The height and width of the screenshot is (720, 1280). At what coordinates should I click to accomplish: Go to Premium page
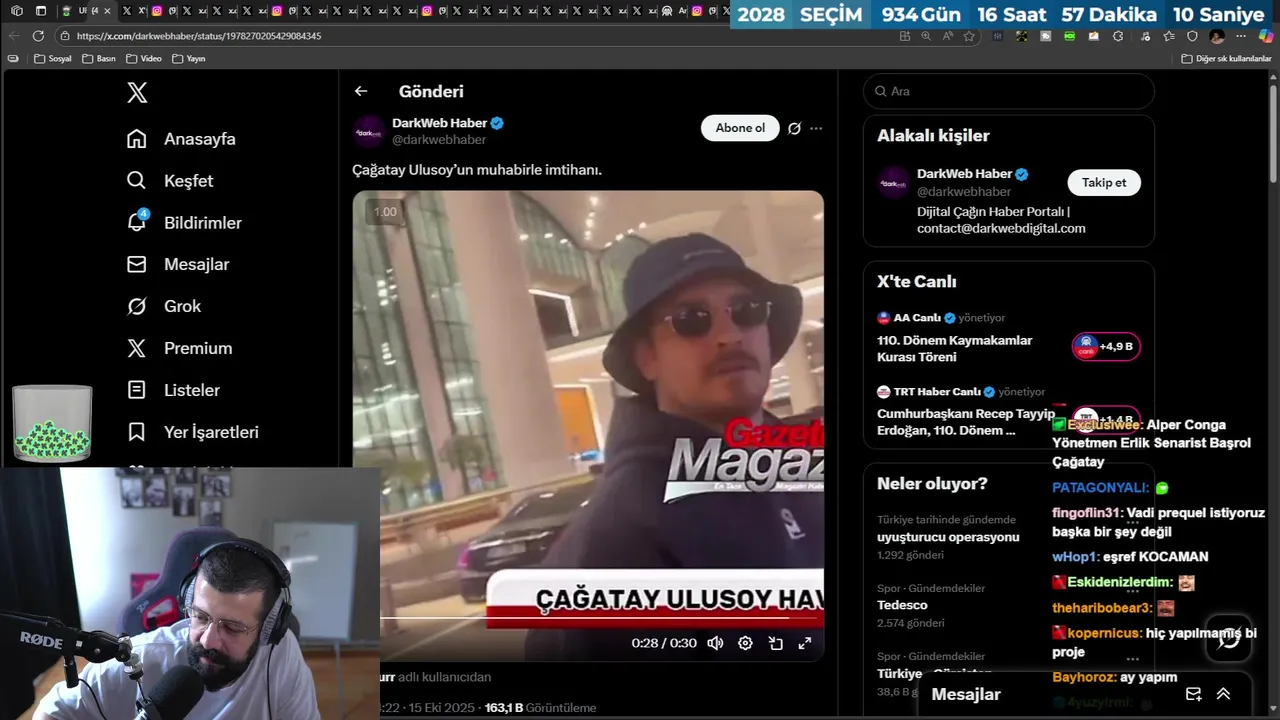[179, 349]
